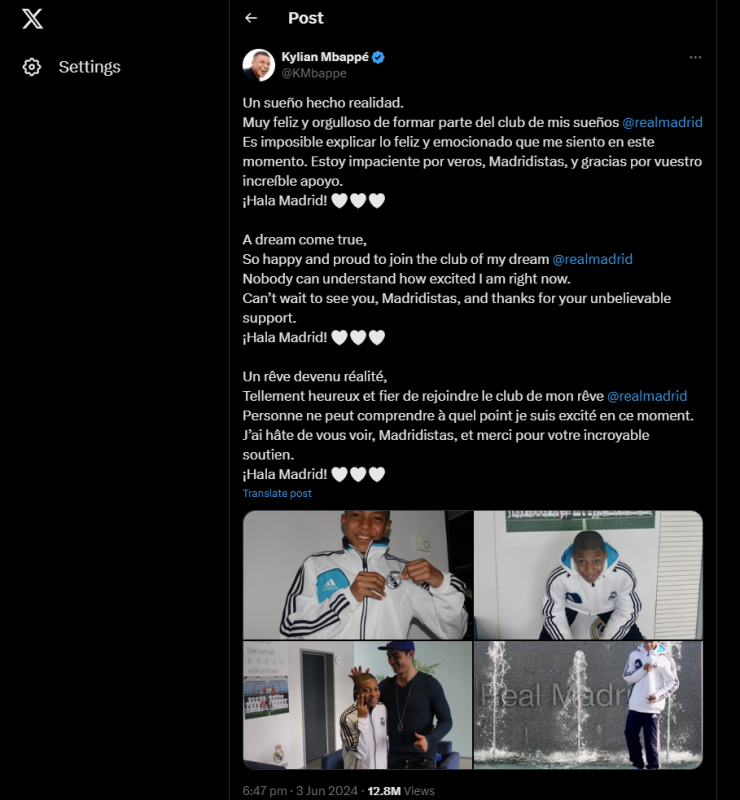Open the top-left photo holding the Real Madrid crest
The width and height of the screenshot is (740, 800).
click(357, 575)
